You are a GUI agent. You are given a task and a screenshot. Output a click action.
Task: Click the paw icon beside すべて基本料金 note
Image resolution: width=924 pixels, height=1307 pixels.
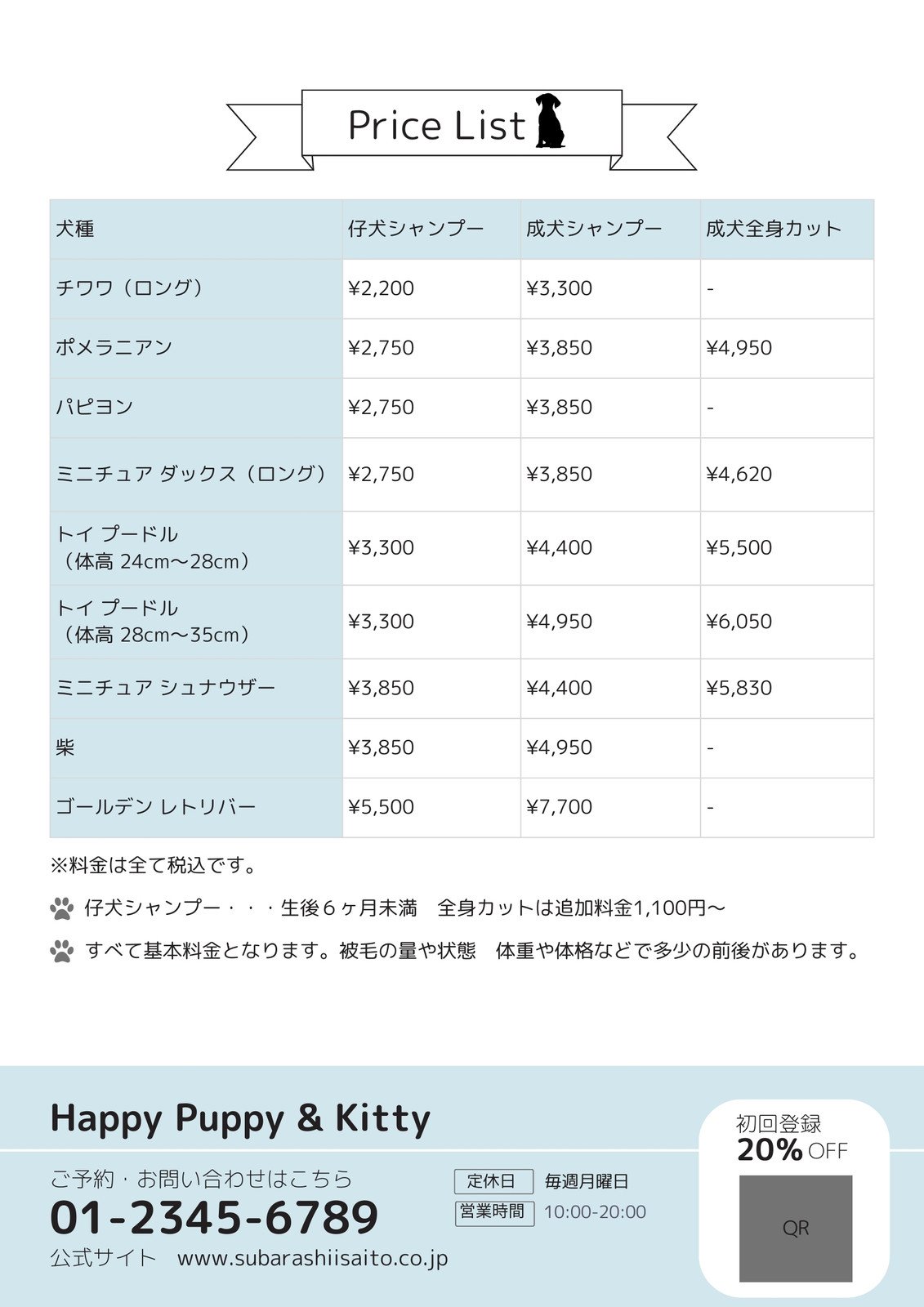(61, 951)
